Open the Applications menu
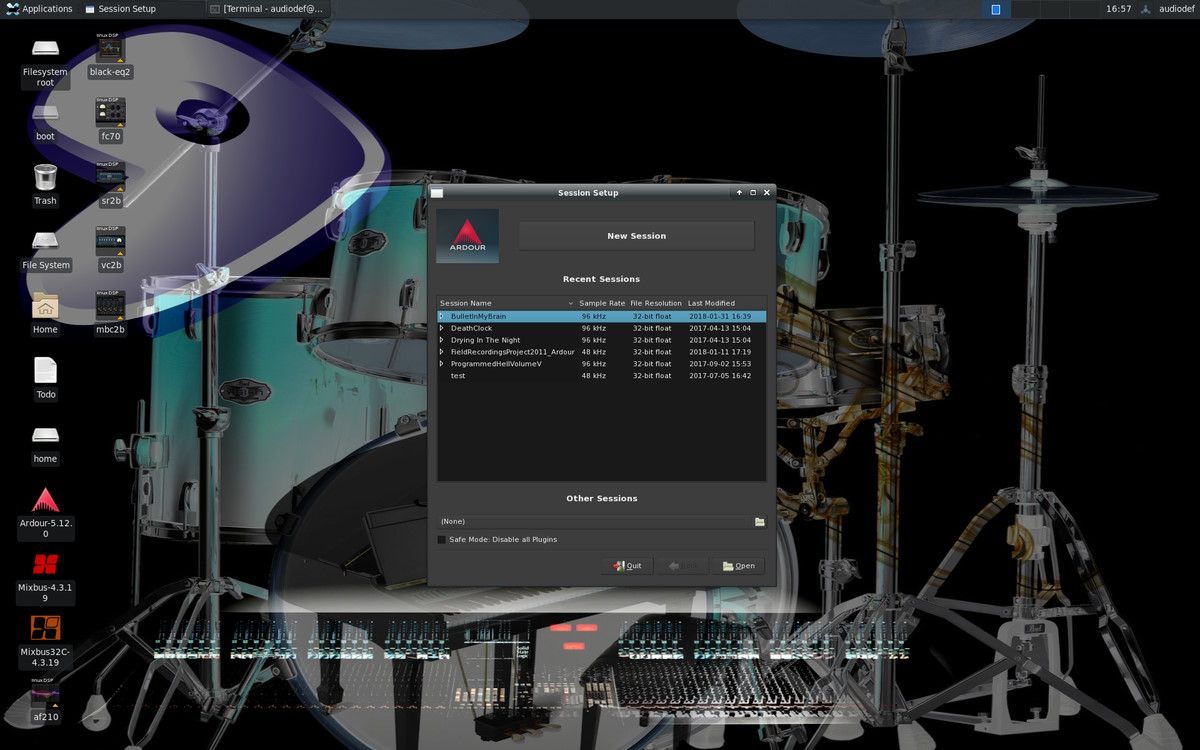 pyautogui.click(x=40, y=8)
